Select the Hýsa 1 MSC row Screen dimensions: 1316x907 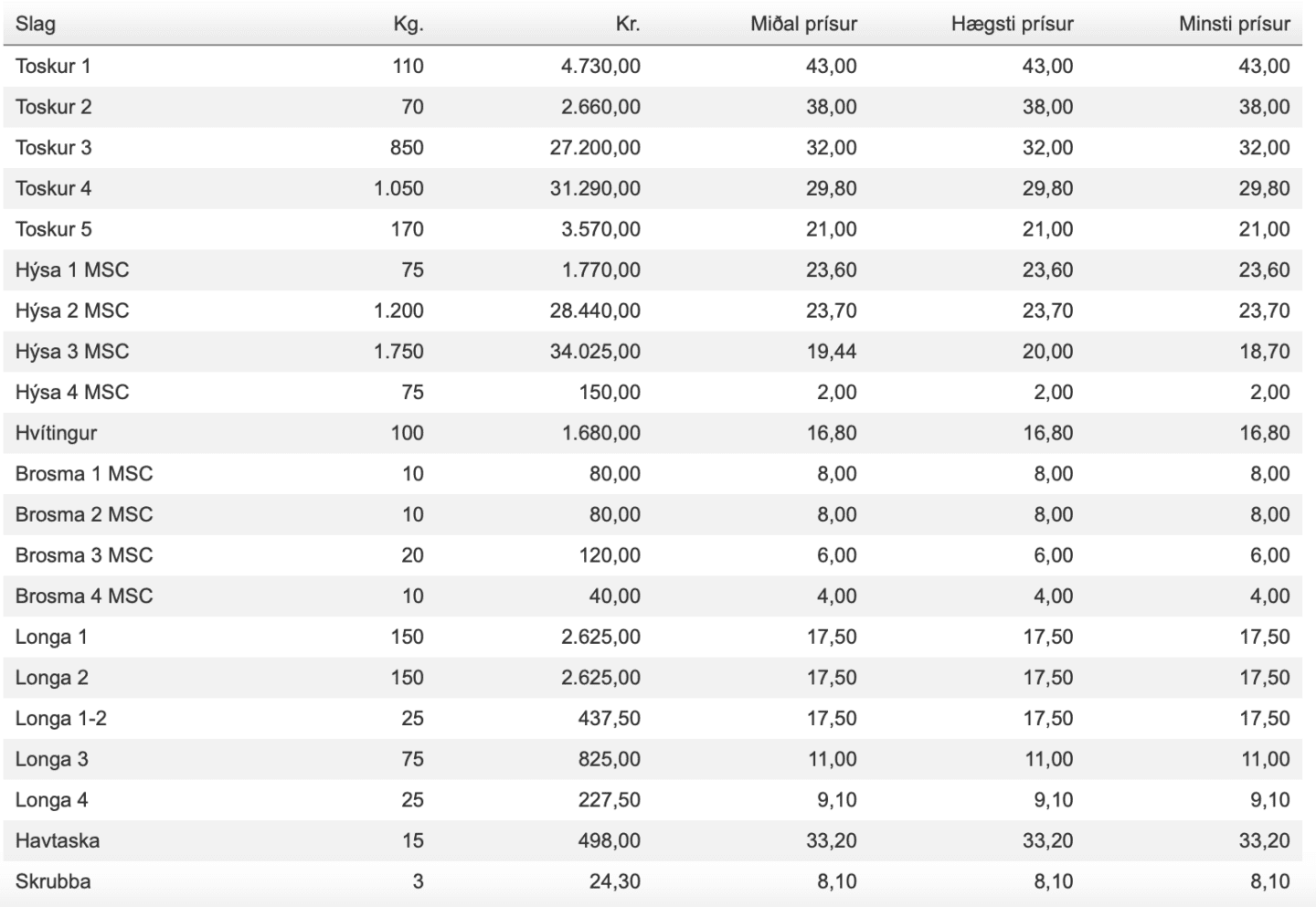(x=653, y=269)
